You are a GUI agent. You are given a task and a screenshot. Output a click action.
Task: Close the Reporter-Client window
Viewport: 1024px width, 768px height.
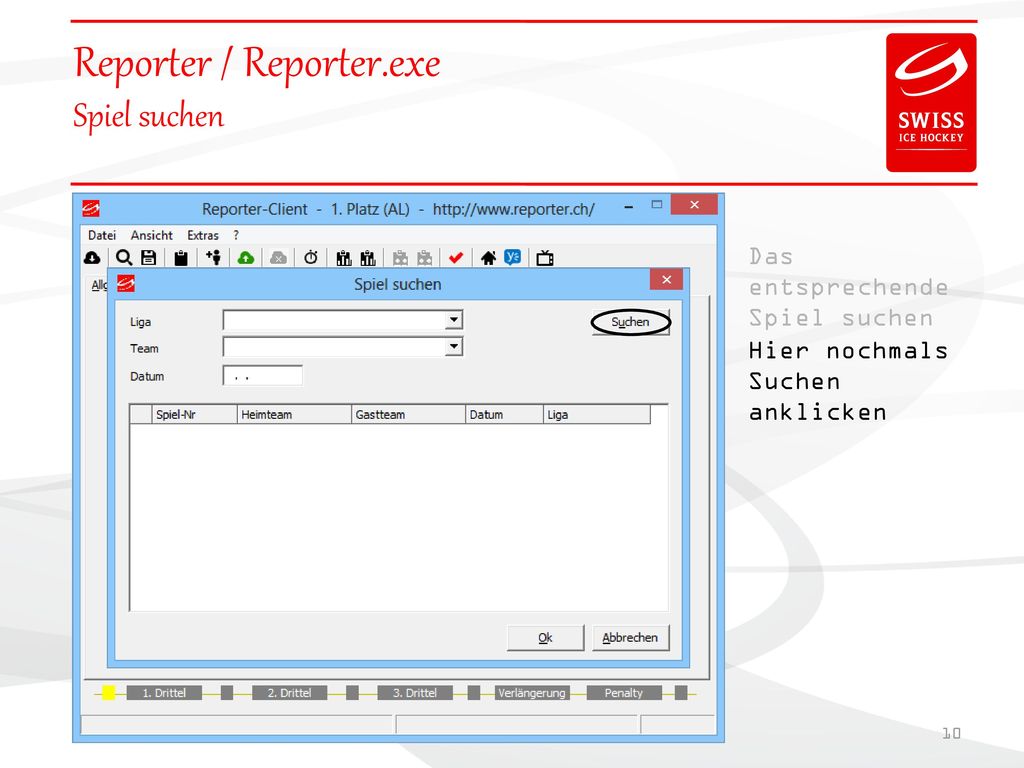(694, 204)
